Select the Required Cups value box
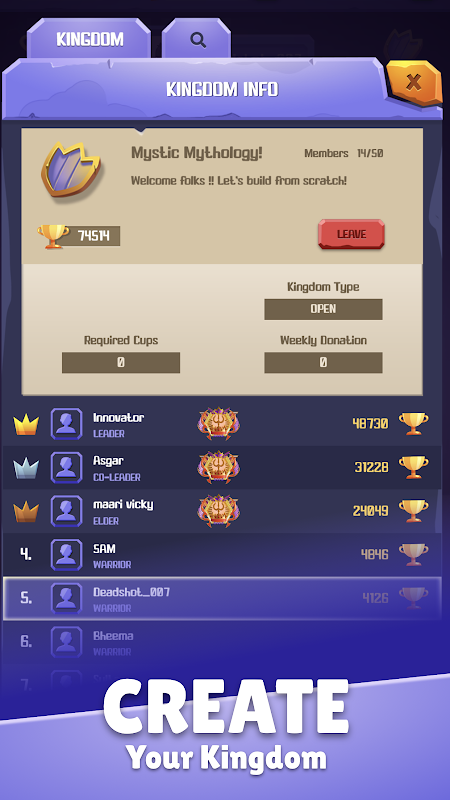 coord(121,362)
